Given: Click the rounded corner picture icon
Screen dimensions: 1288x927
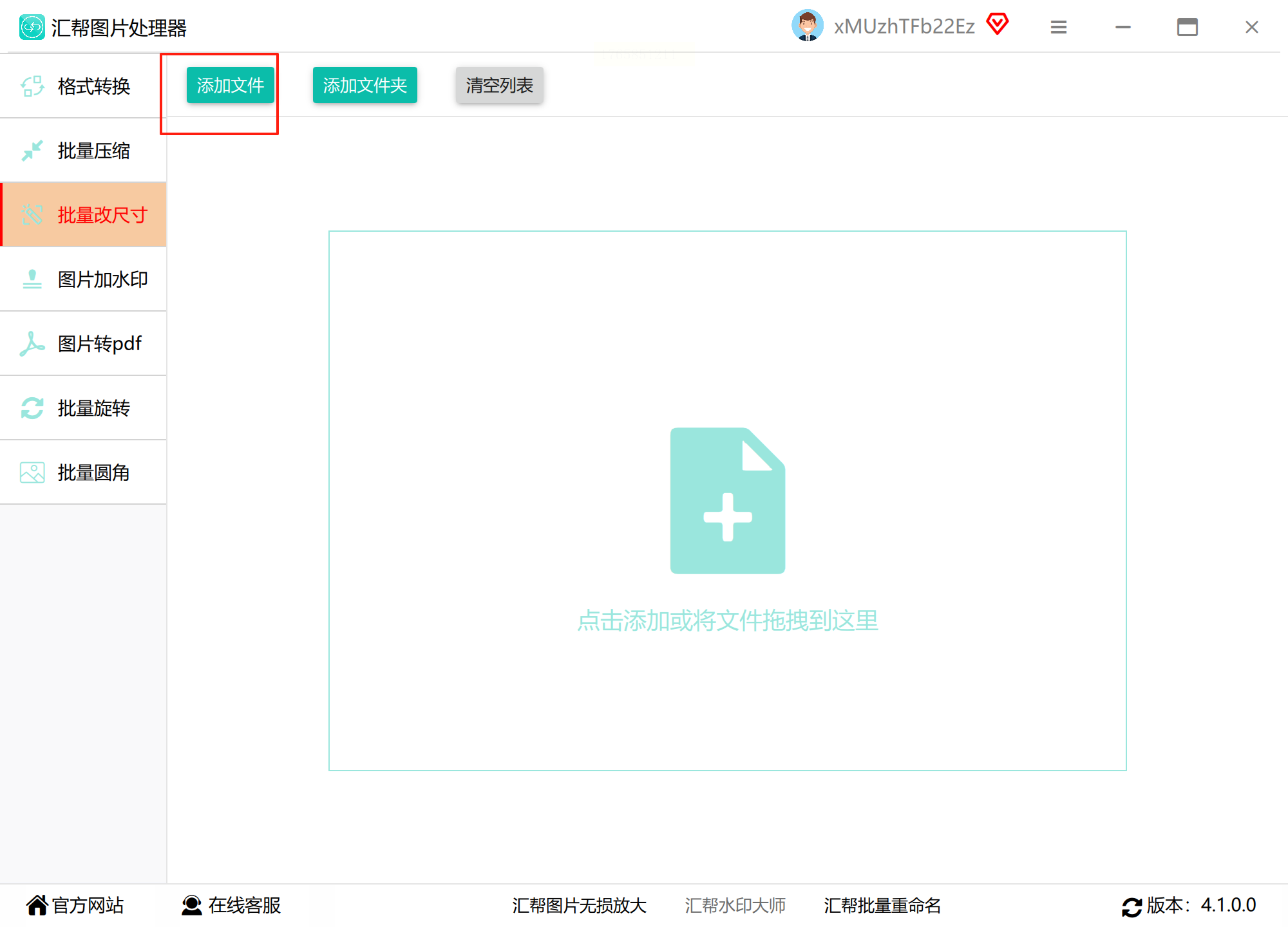Looking at the screenshot, I should pos(32,473).
